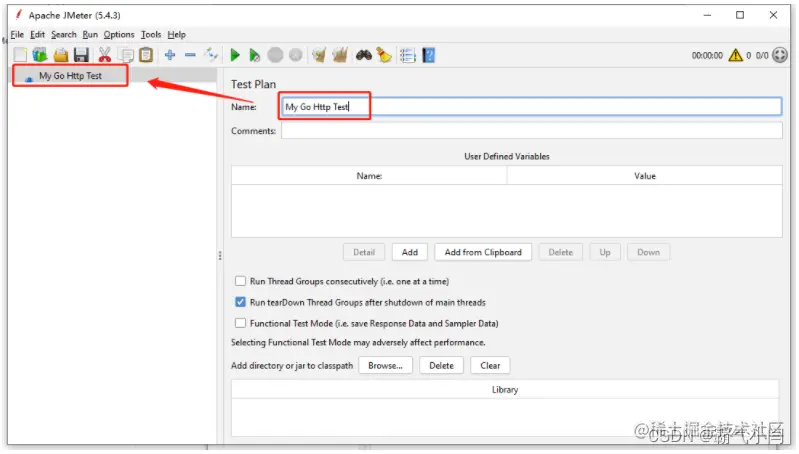Open the Help menu
Image resolution: width=799 pixels, height=454 pixels.
point(176,35)
